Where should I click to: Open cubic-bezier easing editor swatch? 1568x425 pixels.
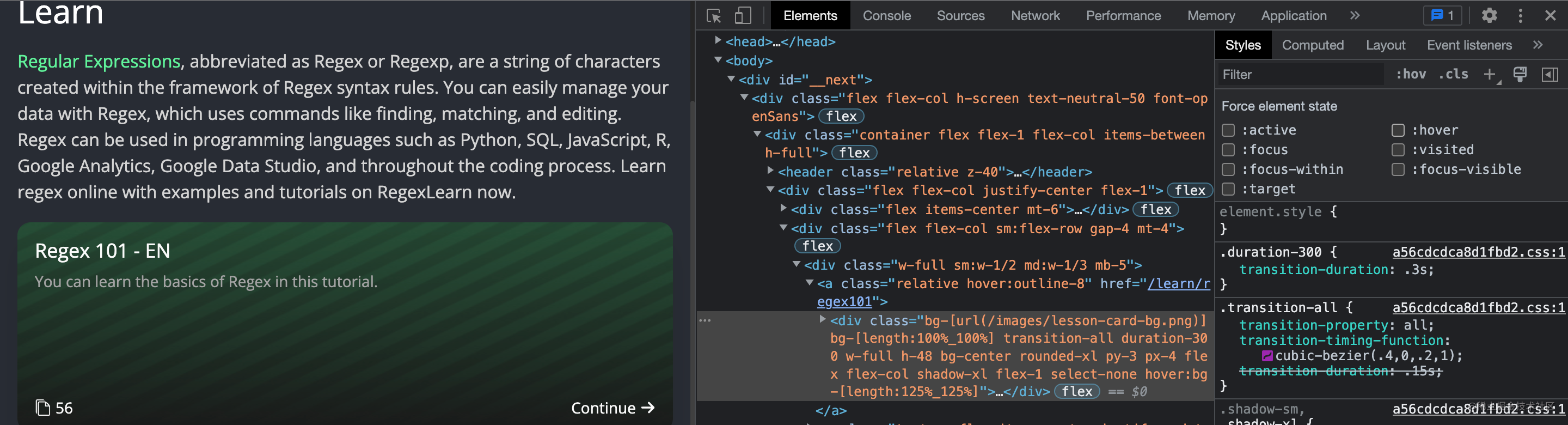pyautogui.click(x=1267, y=356)
